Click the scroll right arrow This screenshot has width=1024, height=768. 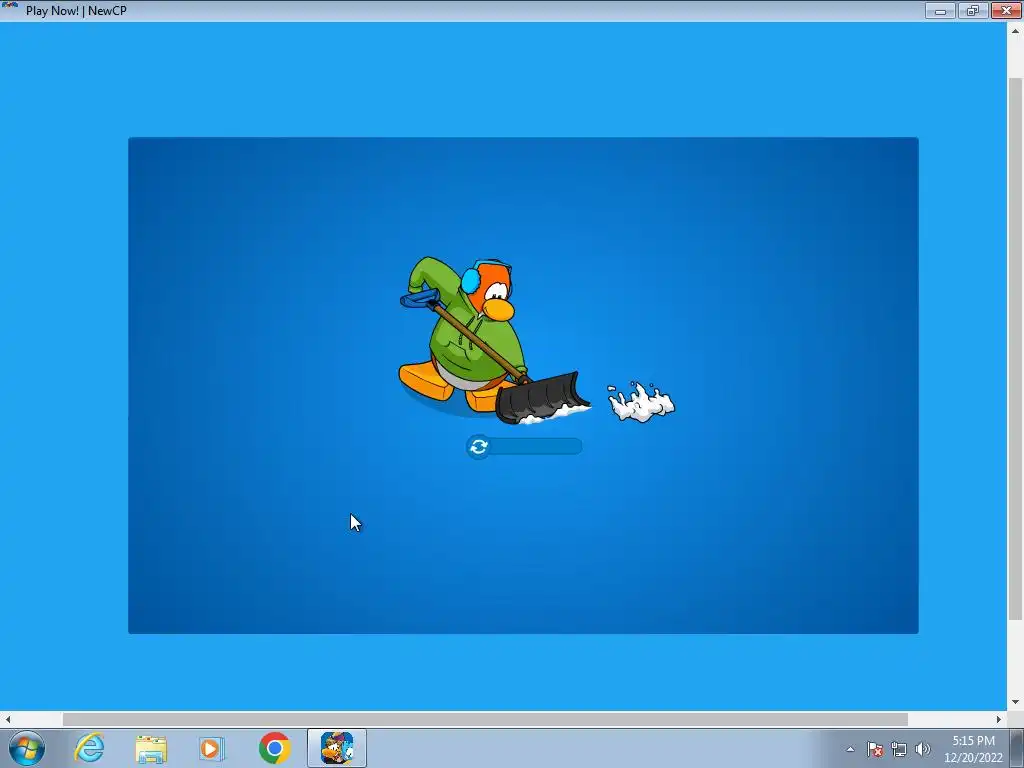(999, 719)
